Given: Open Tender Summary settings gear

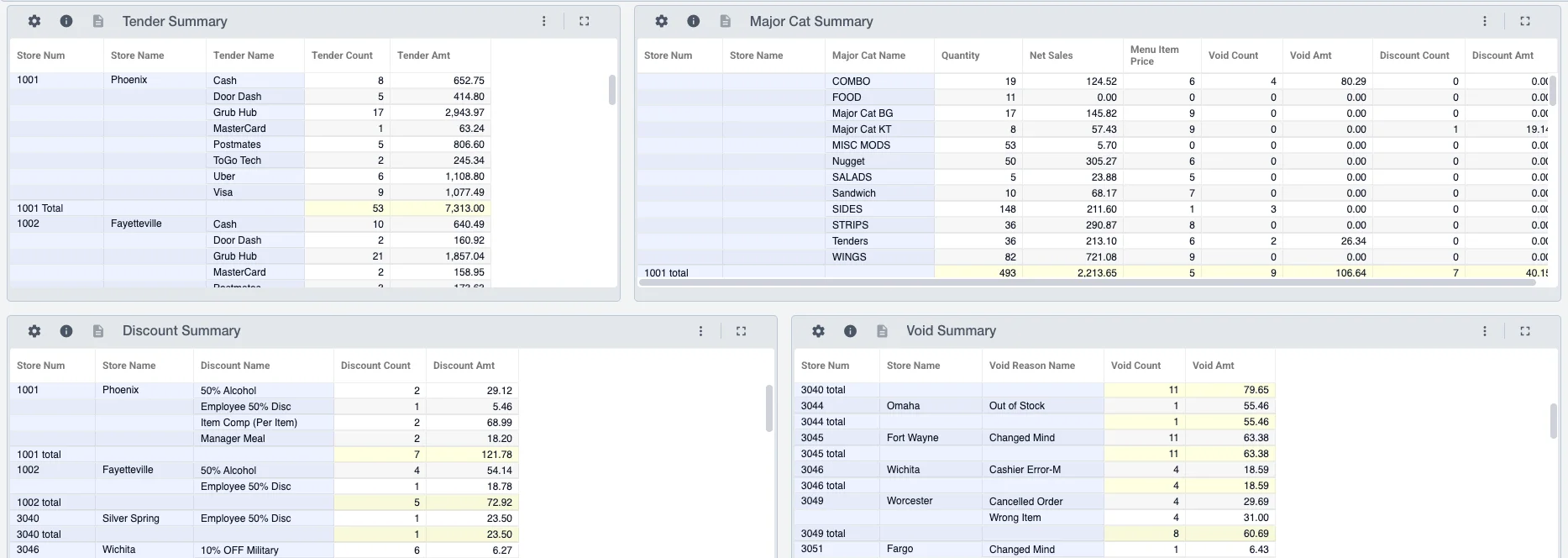Looking at the screenshot, I should click(34, 21).
